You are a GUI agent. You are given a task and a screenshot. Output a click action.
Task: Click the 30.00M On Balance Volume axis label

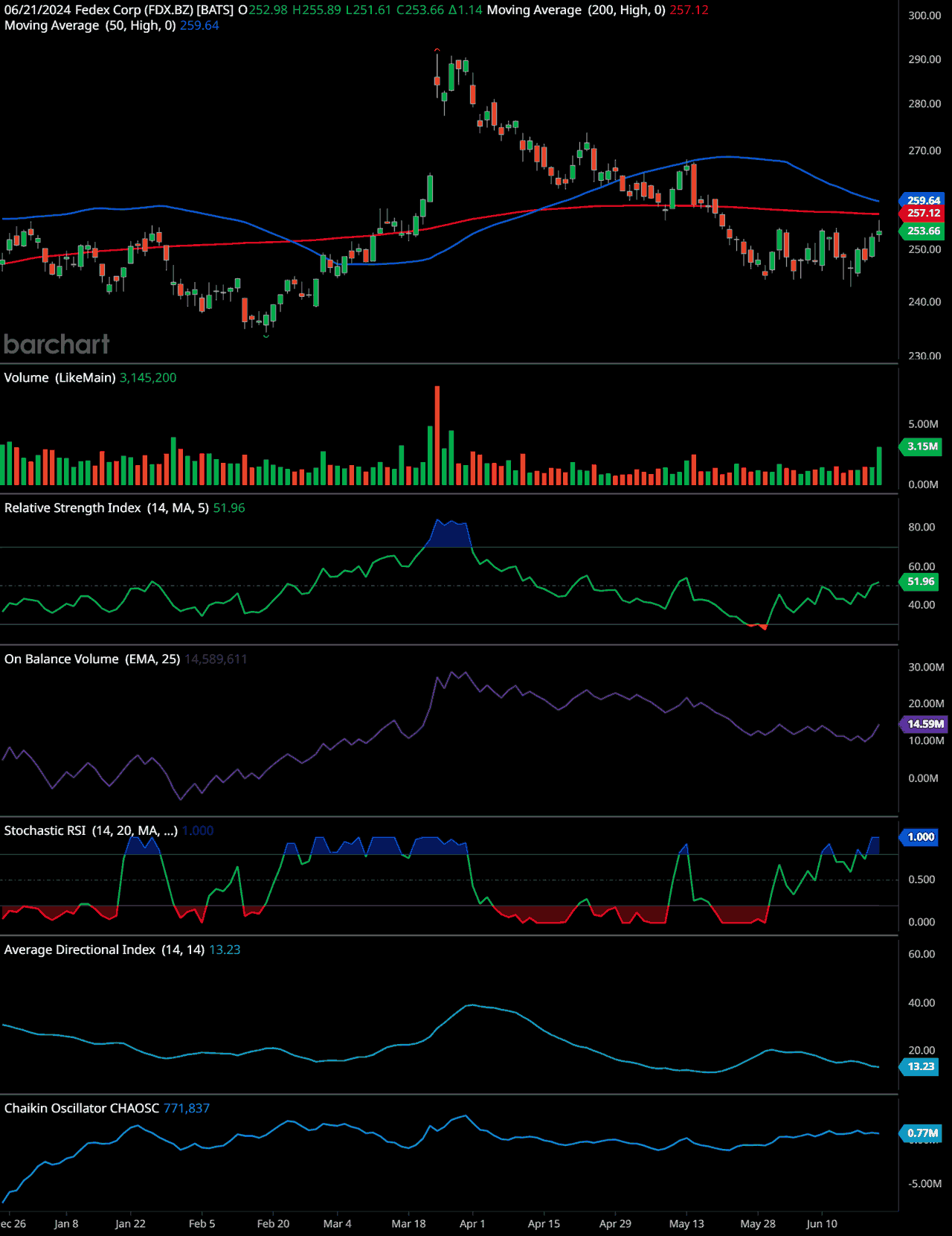pyautogui.click(x=926, y=667)
